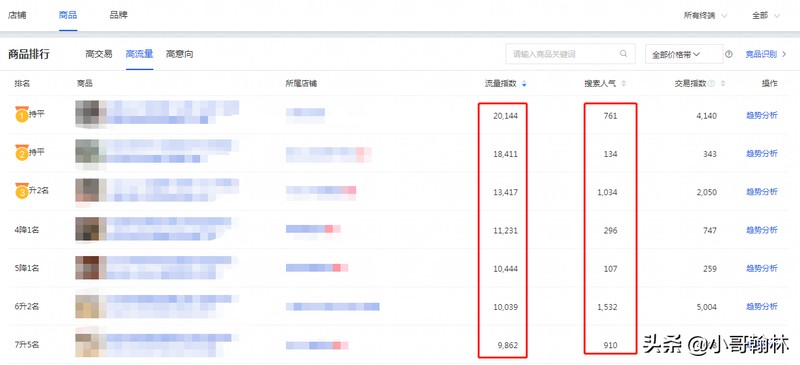Screen dimensions: 800x365
Task: Open the 竞品识别 link
Action: point(765,54)
